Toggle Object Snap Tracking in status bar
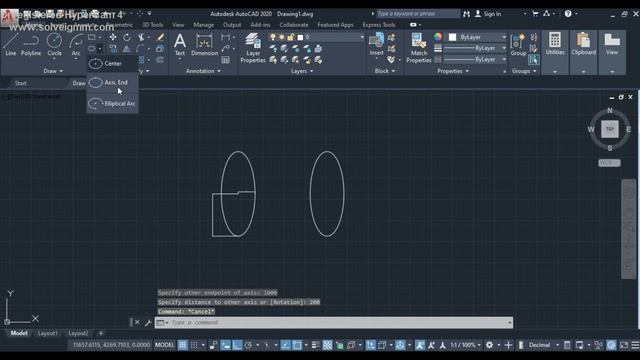Screen dimensions: 640x360 (285, 345)
